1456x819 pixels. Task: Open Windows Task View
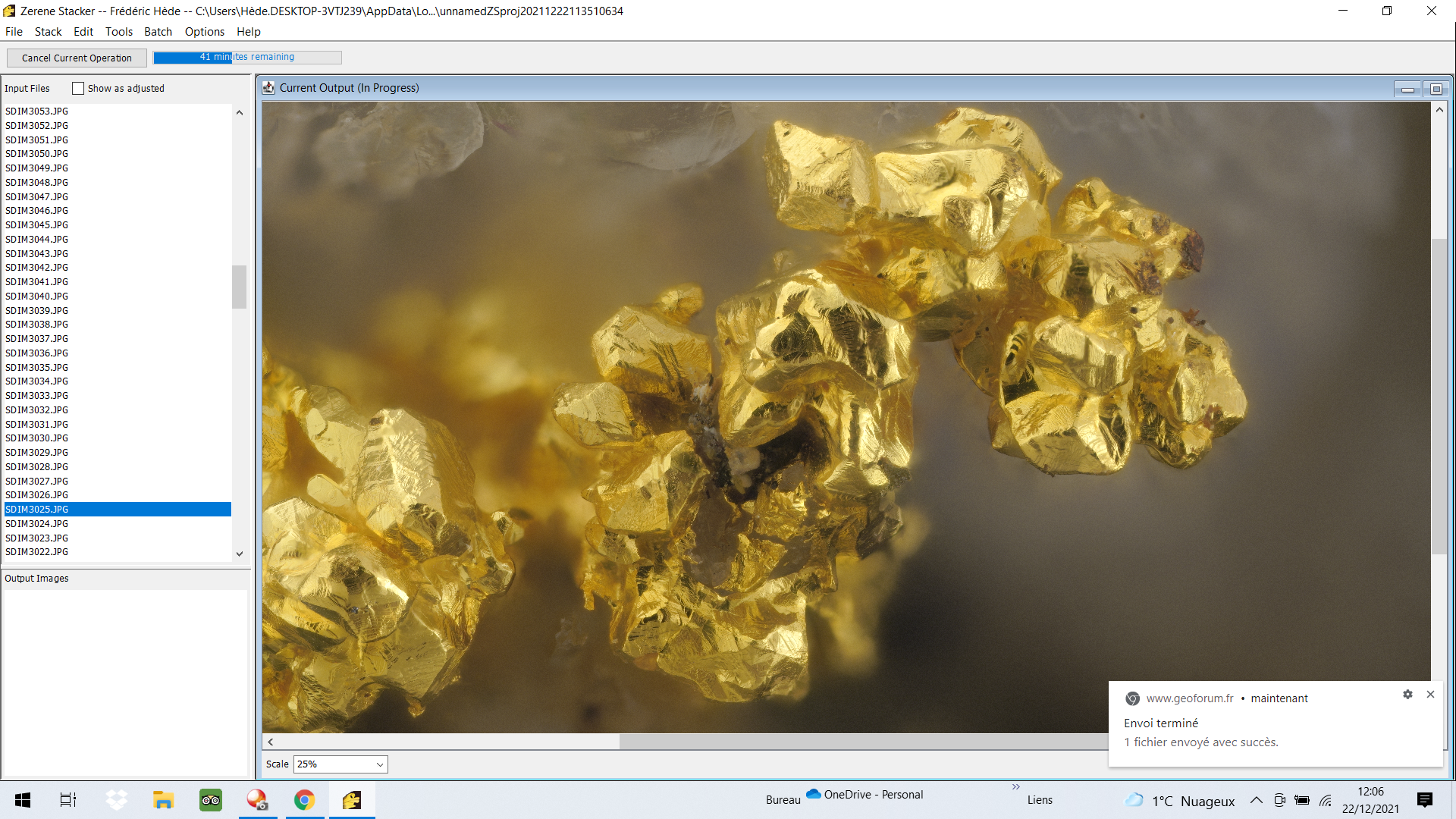68,800
